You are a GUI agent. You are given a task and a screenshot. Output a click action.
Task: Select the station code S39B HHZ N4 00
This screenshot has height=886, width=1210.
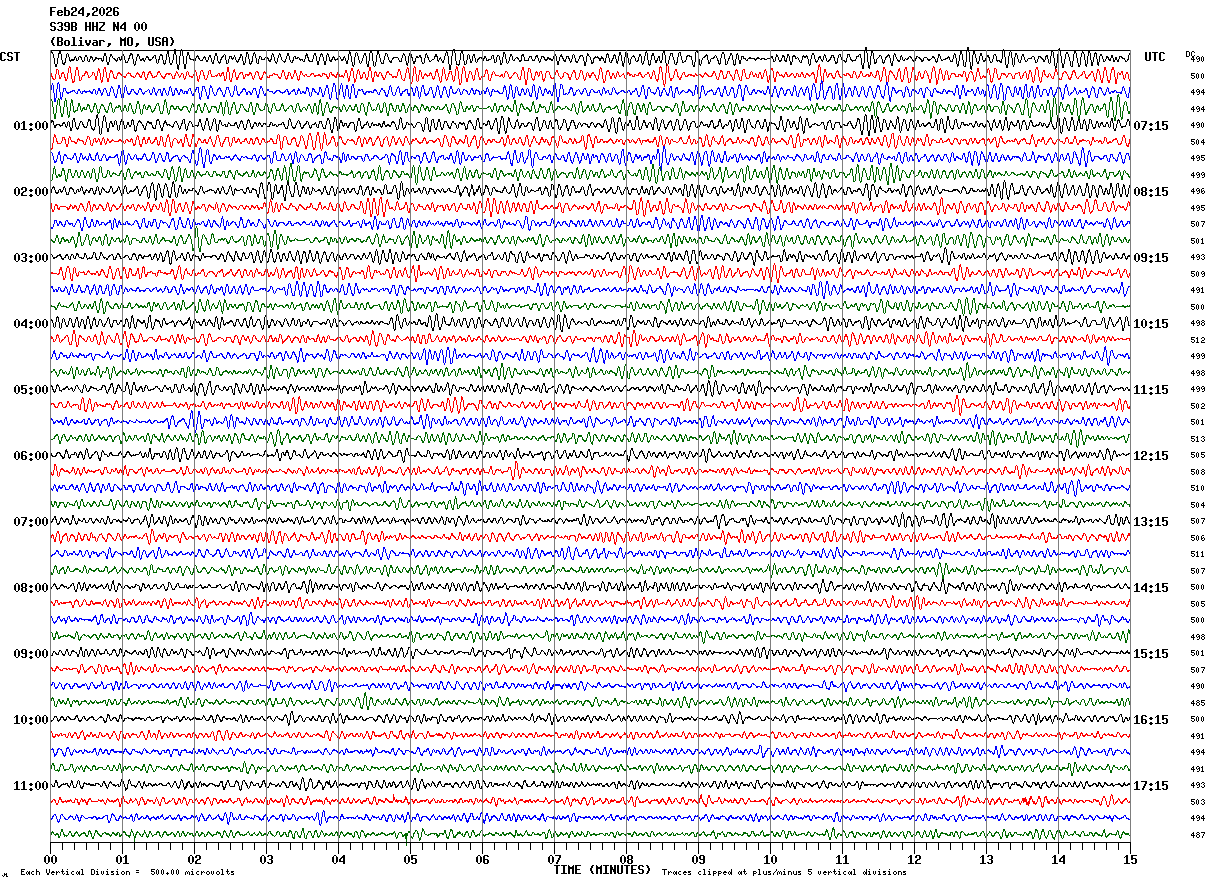click(x=98, y=27)
